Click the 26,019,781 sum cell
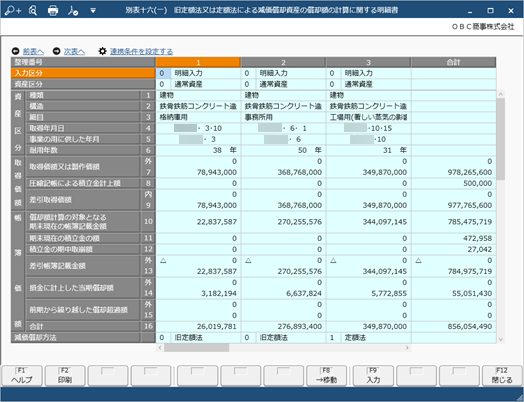524x402 pixels. (x=198, y=326)
